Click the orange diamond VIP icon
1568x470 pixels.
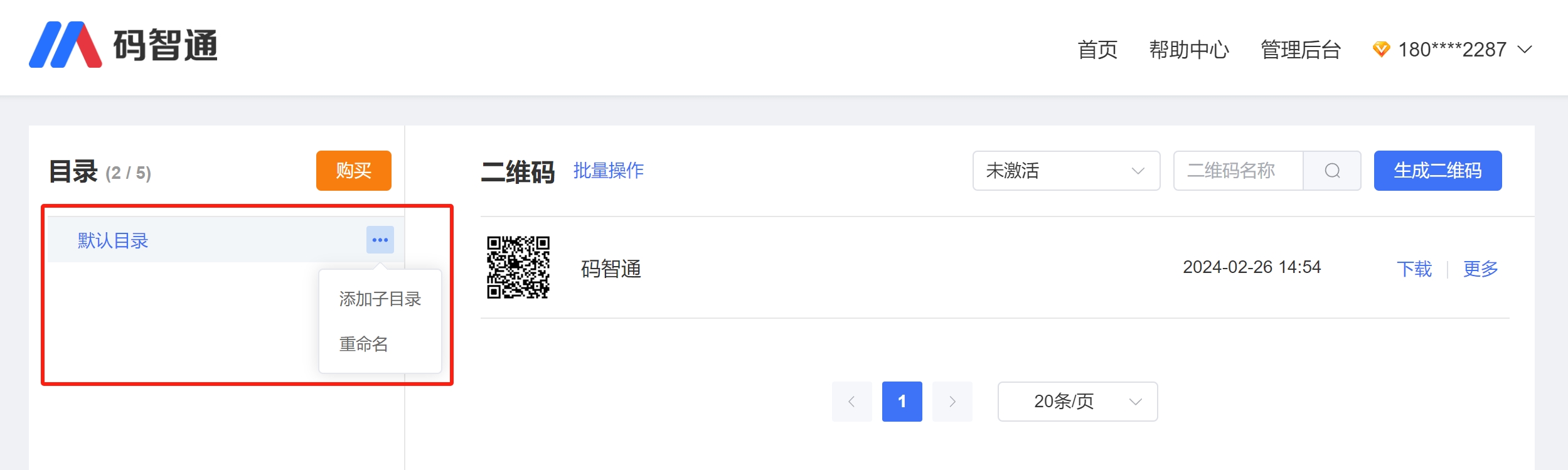point(1380,49)
